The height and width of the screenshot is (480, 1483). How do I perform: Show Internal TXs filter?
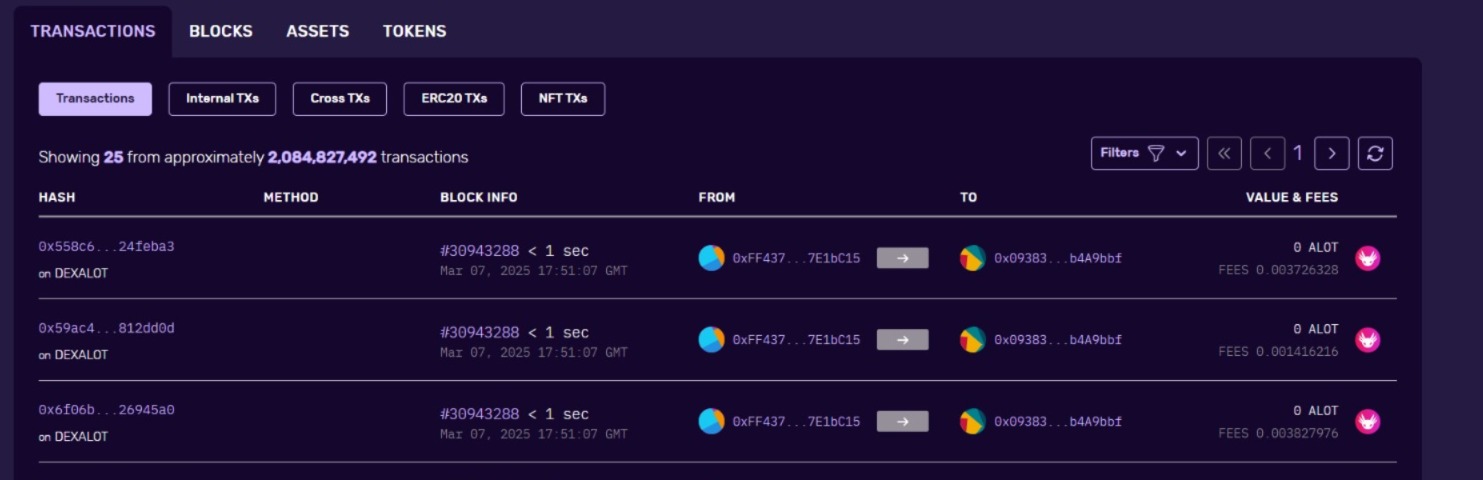click(222, 99)
